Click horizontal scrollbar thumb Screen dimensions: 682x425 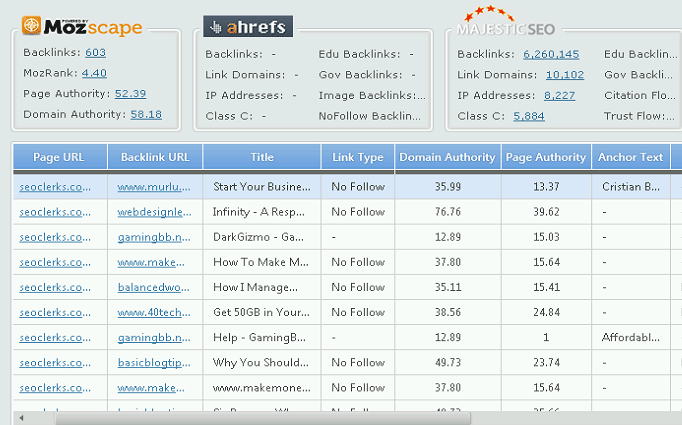tap(262, 418)
